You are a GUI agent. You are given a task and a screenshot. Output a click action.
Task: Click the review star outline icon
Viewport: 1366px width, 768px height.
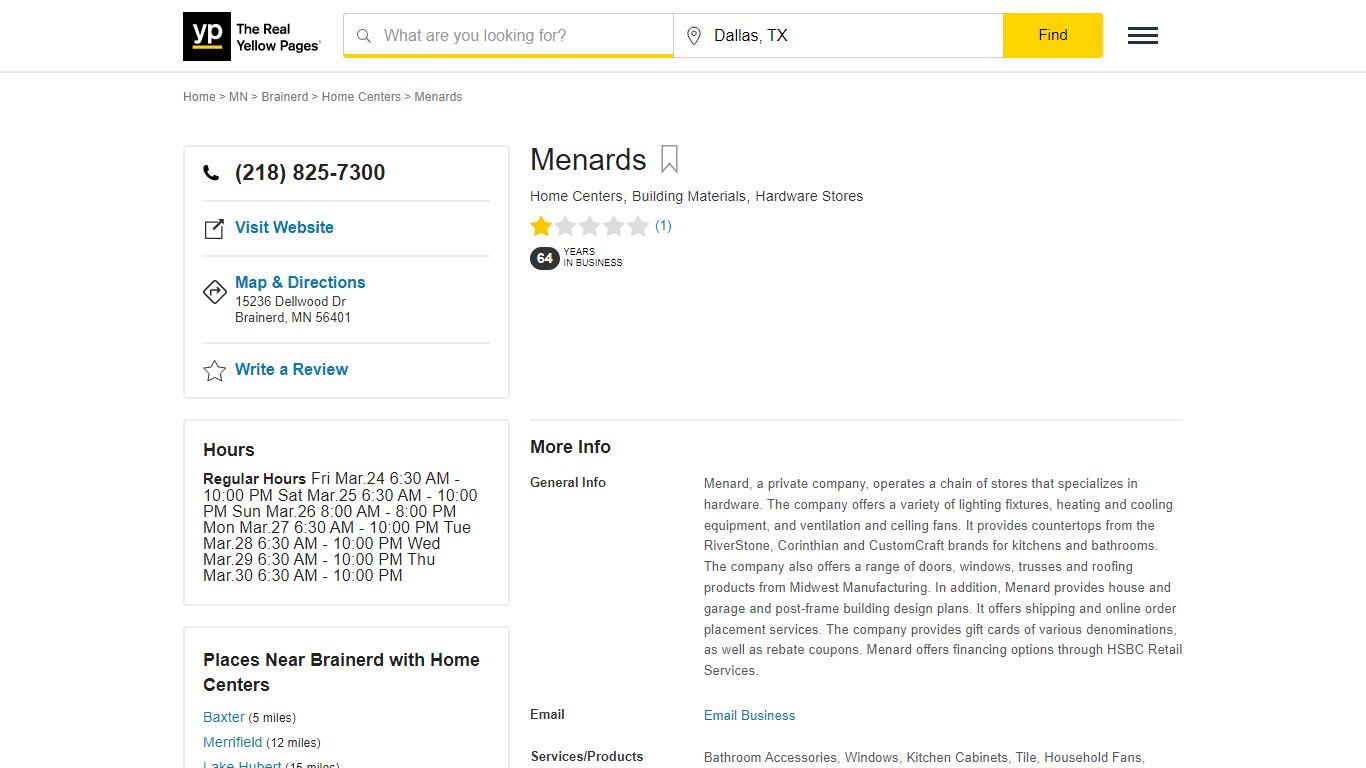pyautogui.click(x=215, y=371)
